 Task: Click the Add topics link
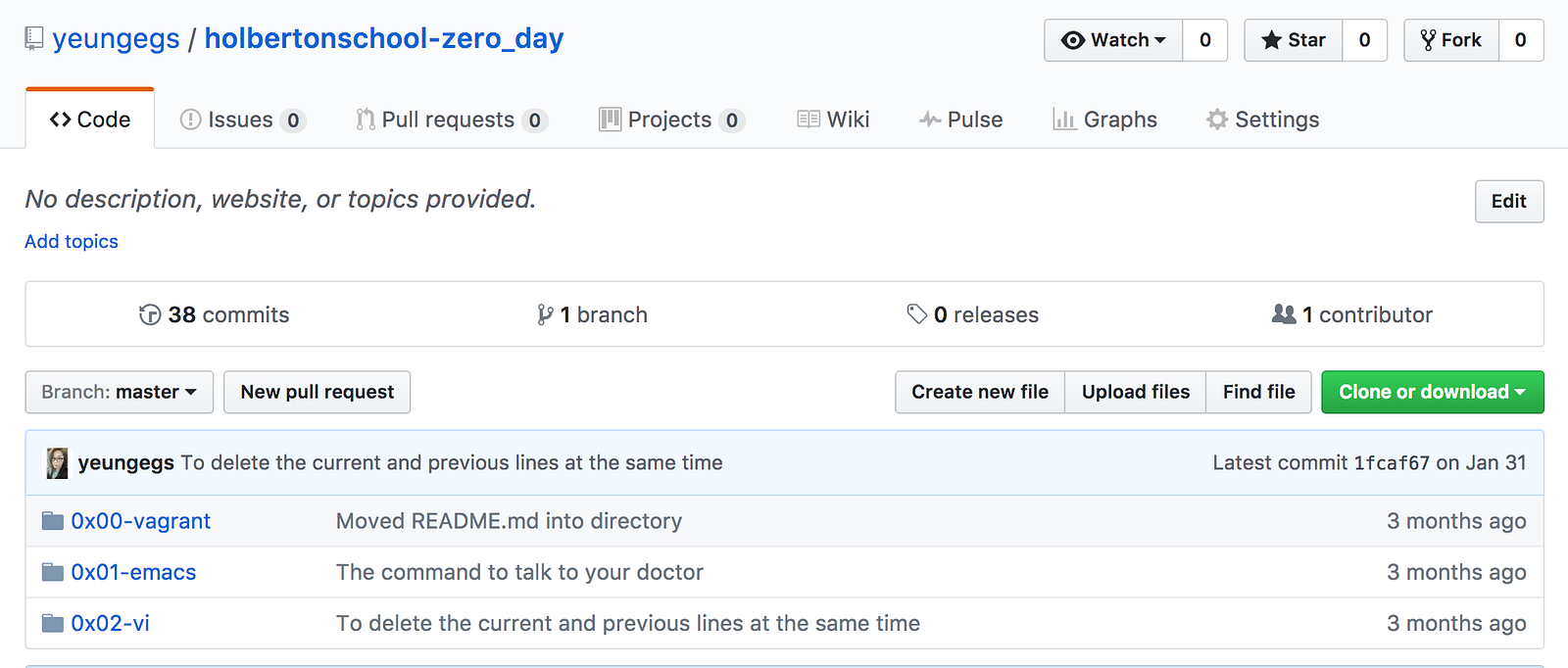(72, 241)
